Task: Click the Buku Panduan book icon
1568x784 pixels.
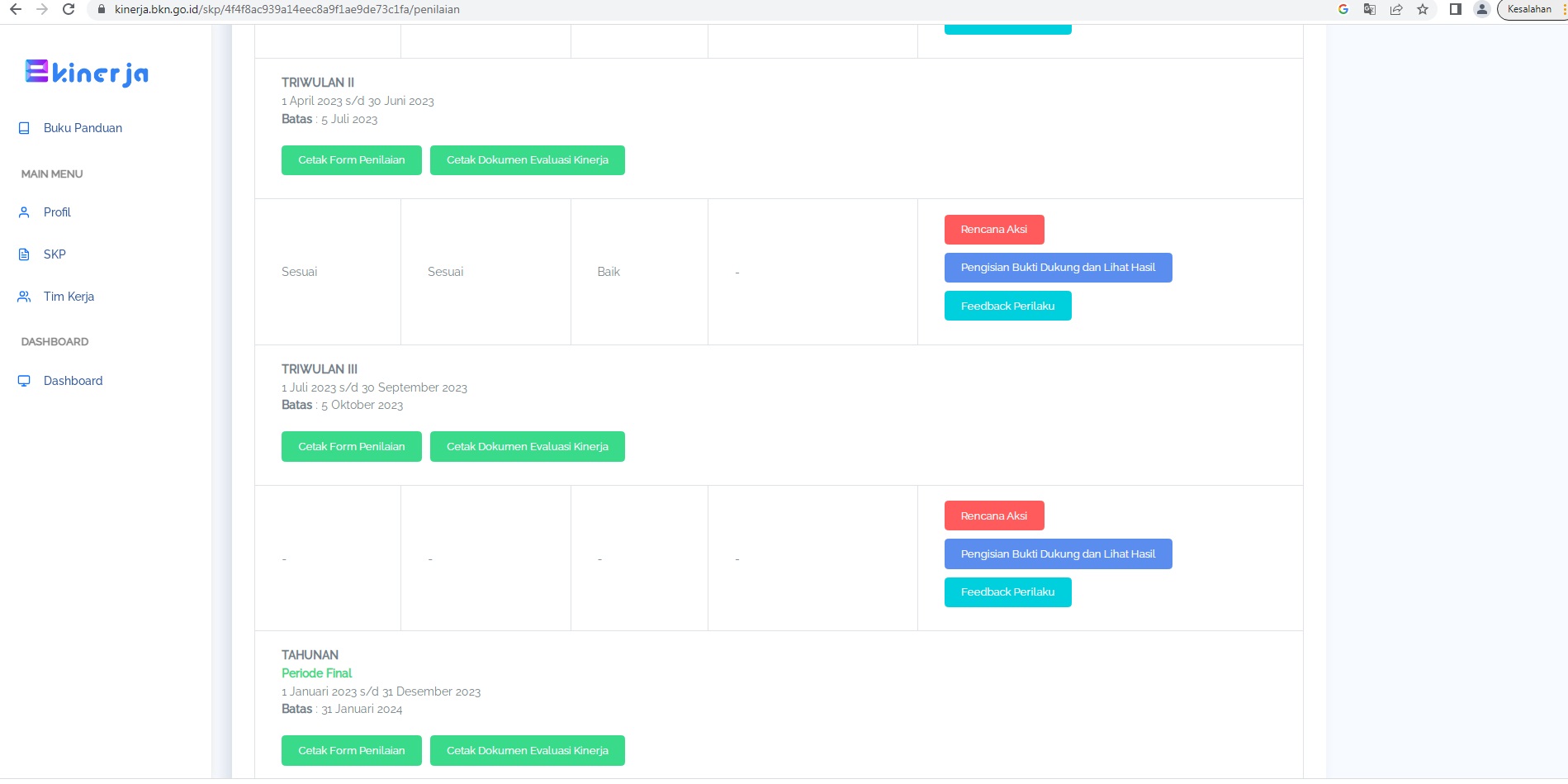Action: (x=24, y=128)
